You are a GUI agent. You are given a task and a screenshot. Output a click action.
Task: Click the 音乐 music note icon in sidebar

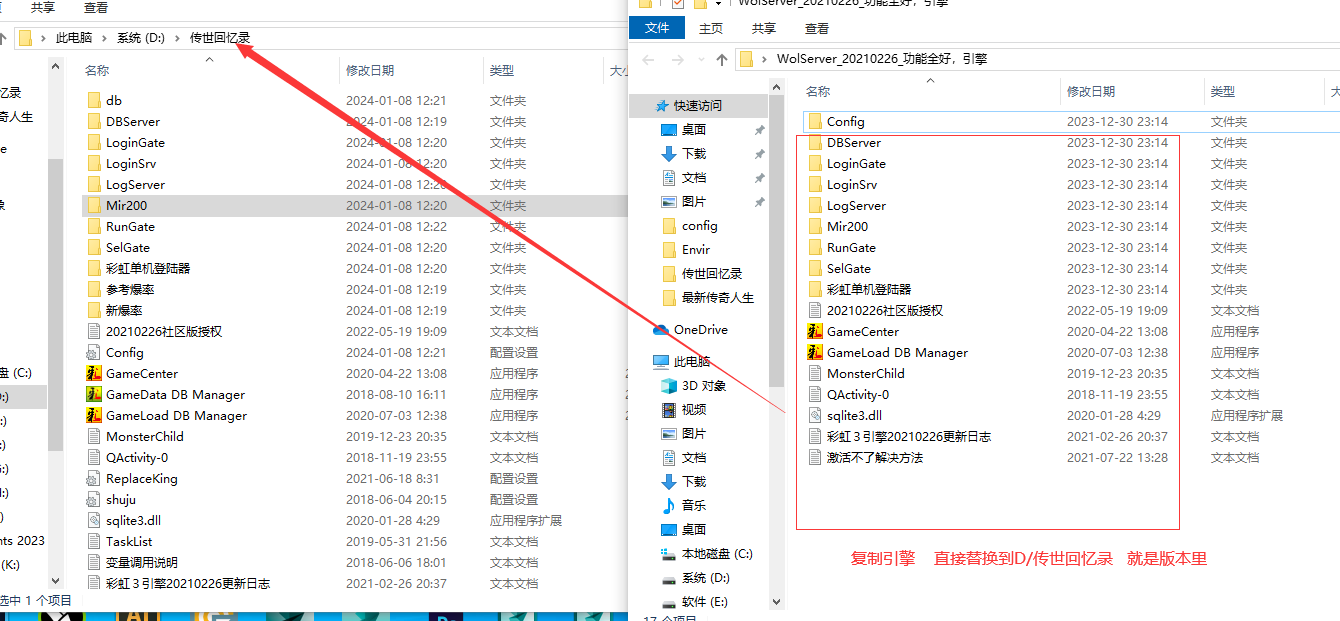pos(670,506)
